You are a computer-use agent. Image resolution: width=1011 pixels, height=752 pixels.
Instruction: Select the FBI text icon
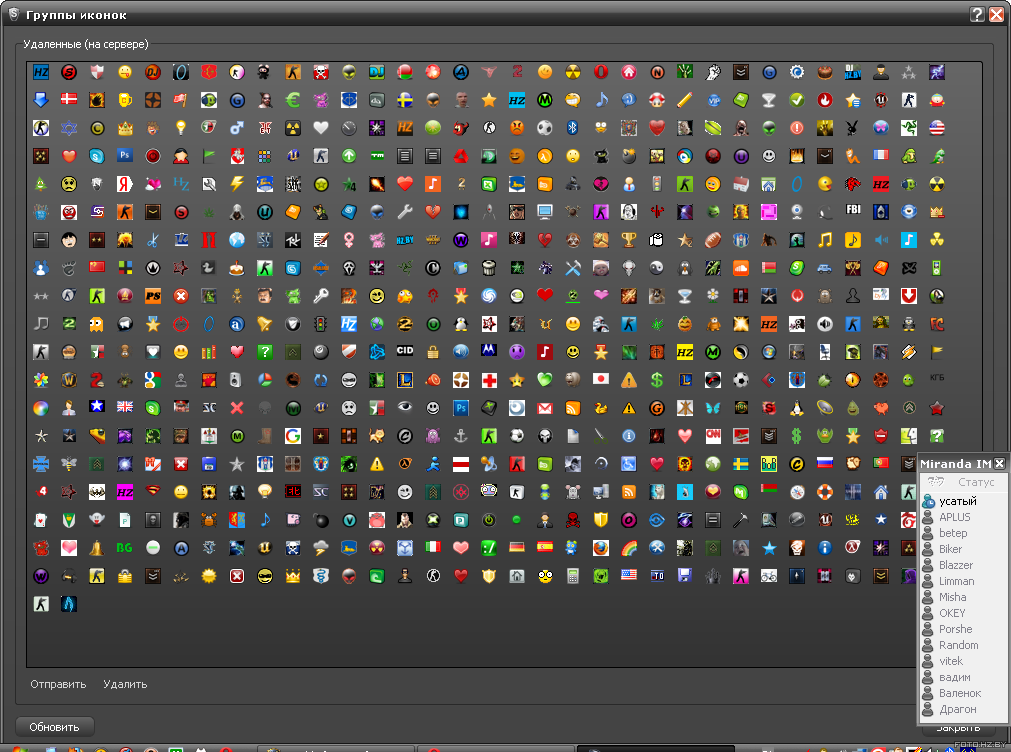pos(852,212)
